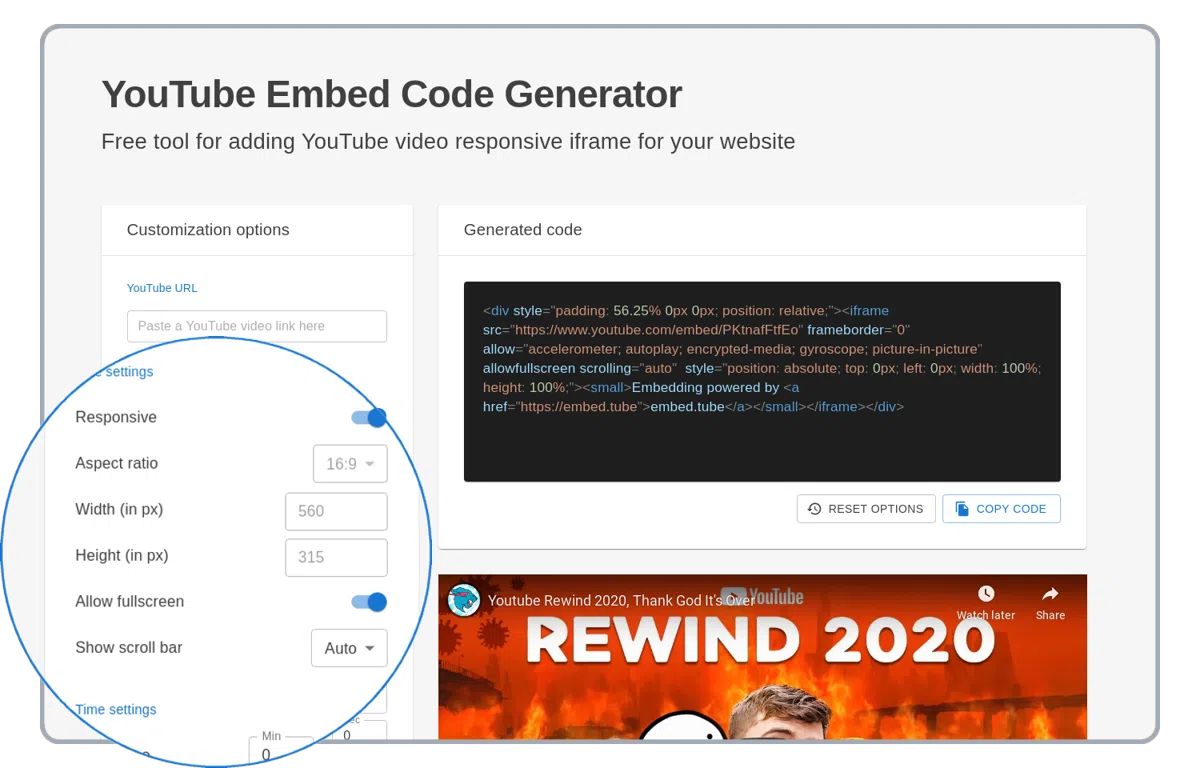This screenshot has height=768, width=1200.
Task: Open the Aspect ratio 16:9 dropdown
Action: pos(349,464)
